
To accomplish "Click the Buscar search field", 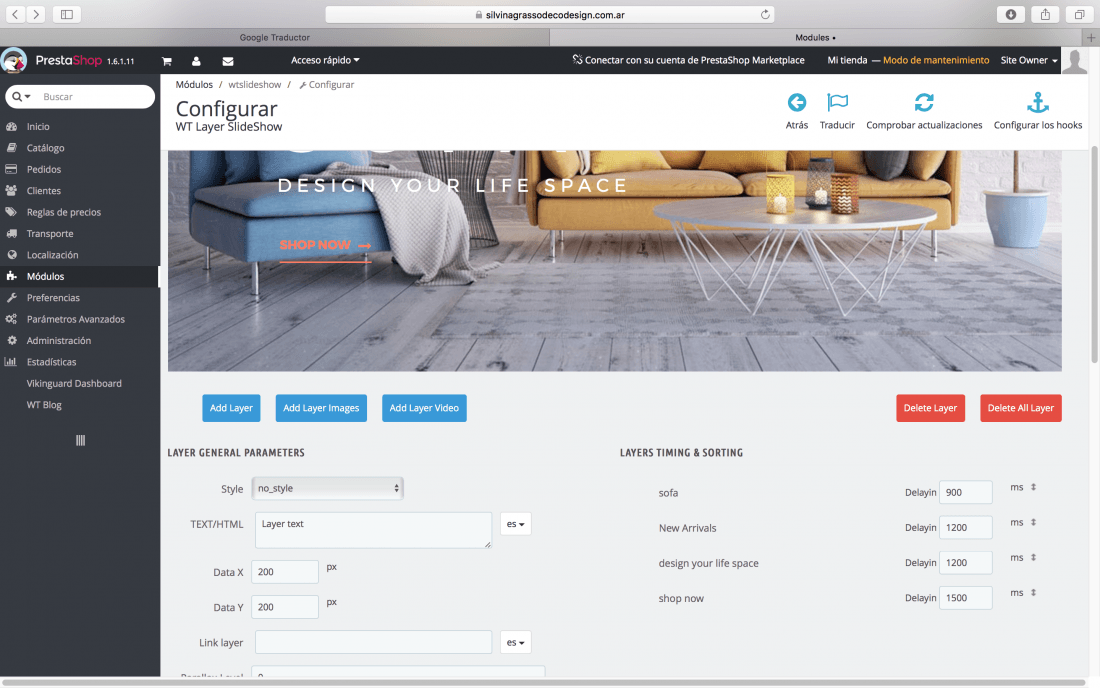I will coord(95,97).
